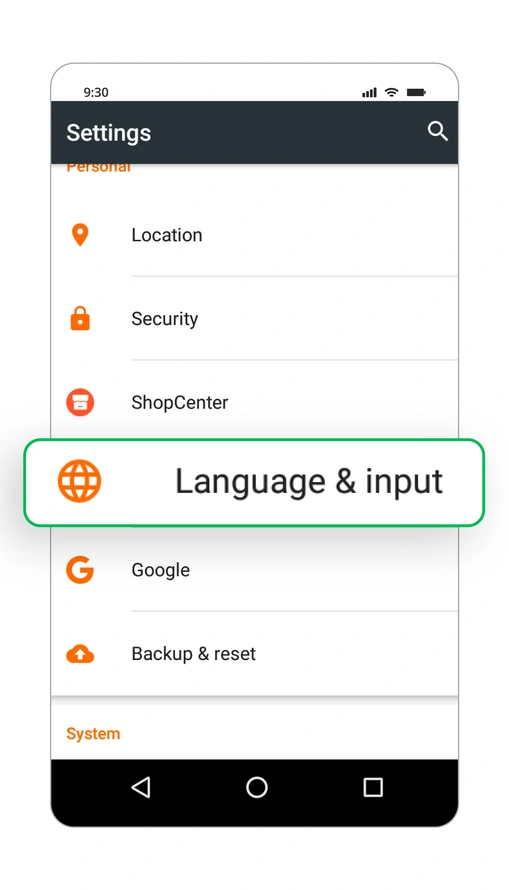Tap the Backup & reset cloud icon

(80, 654)
